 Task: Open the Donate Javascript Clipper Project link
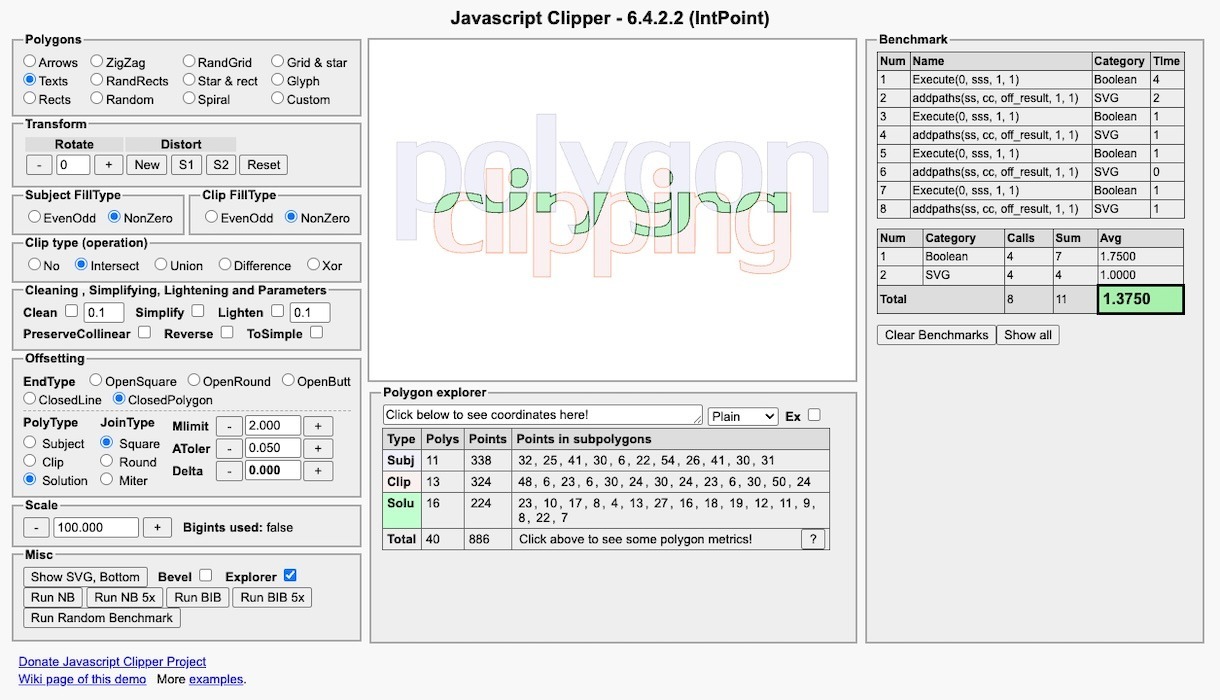[x=112, y=661]
